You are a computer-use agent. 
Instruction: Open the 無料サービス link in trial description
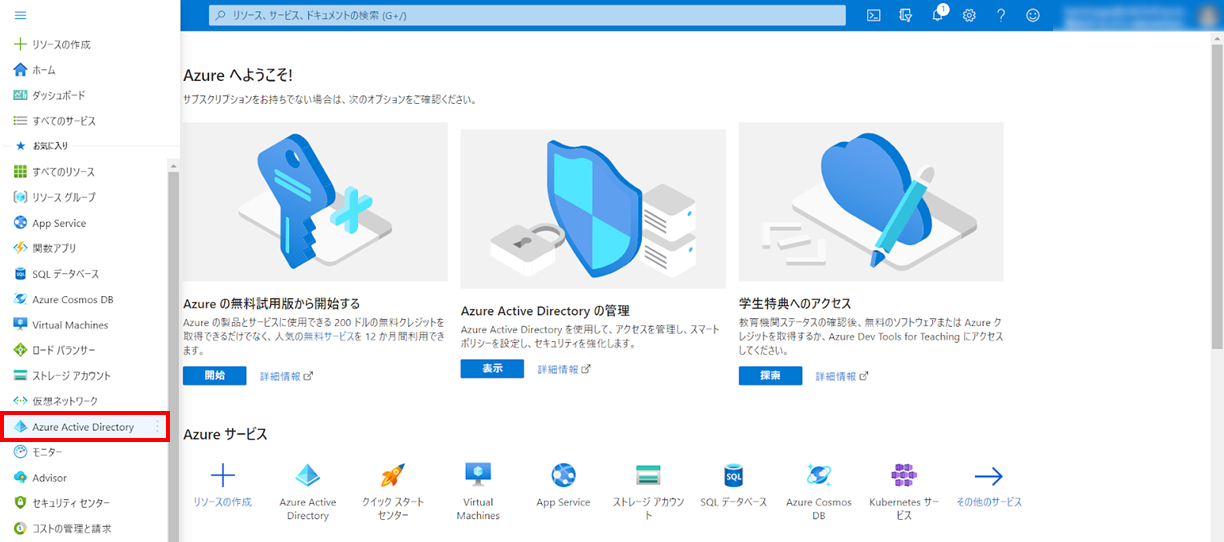(x=327, y=337)
